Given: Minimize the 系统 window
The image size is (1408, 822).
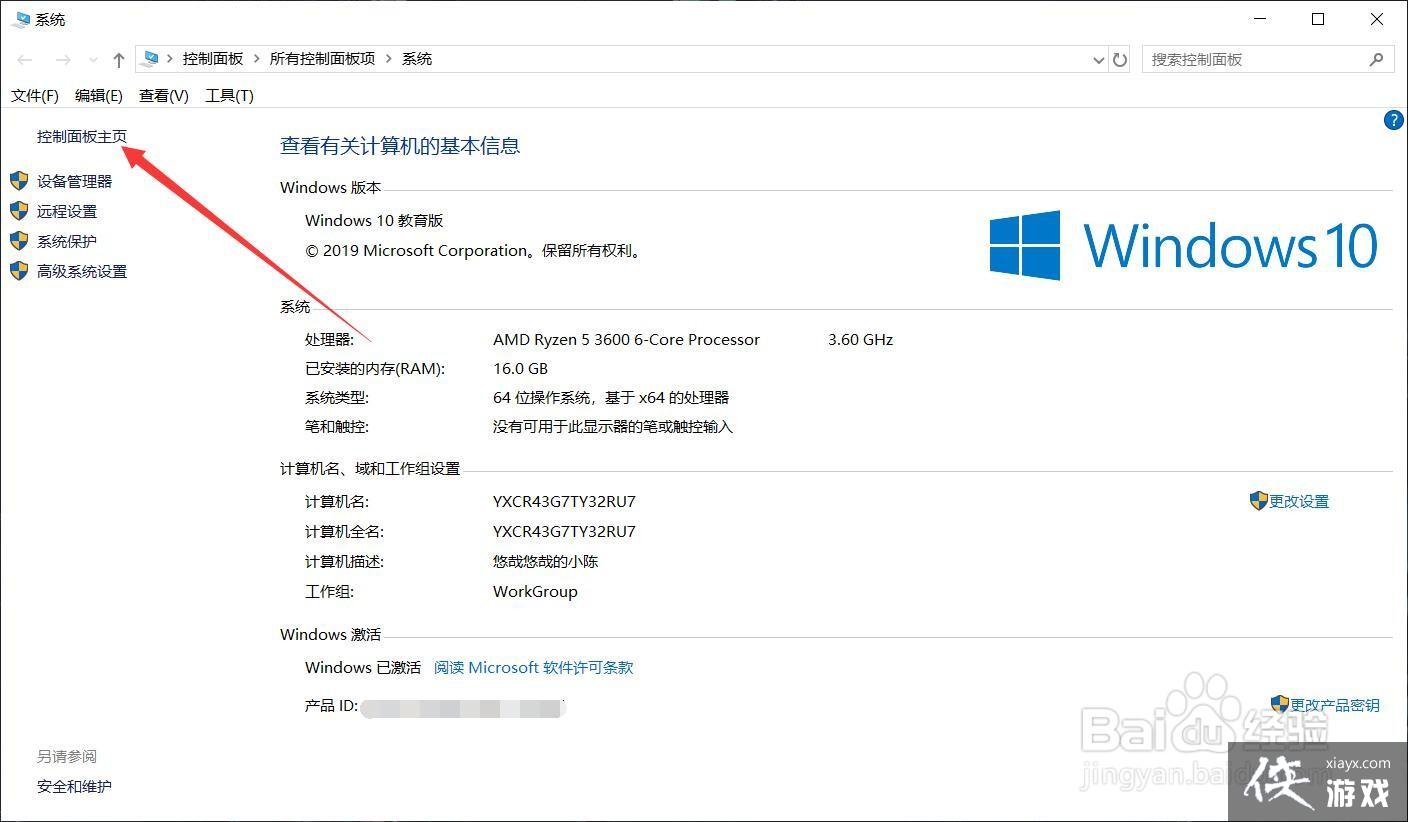Looking at the screenshot, I should tap(1261, 19).
